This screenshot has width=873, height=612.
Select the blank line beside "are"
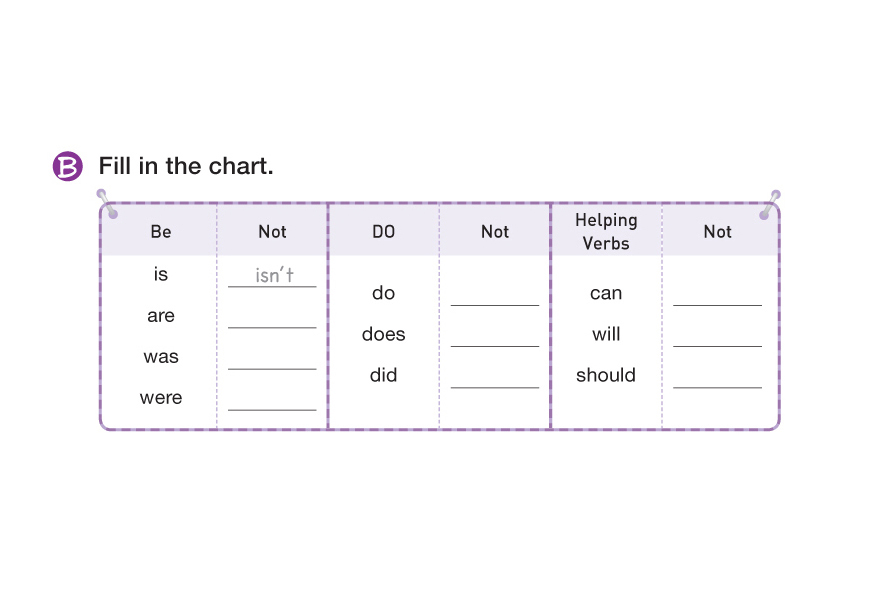point(272,319)
